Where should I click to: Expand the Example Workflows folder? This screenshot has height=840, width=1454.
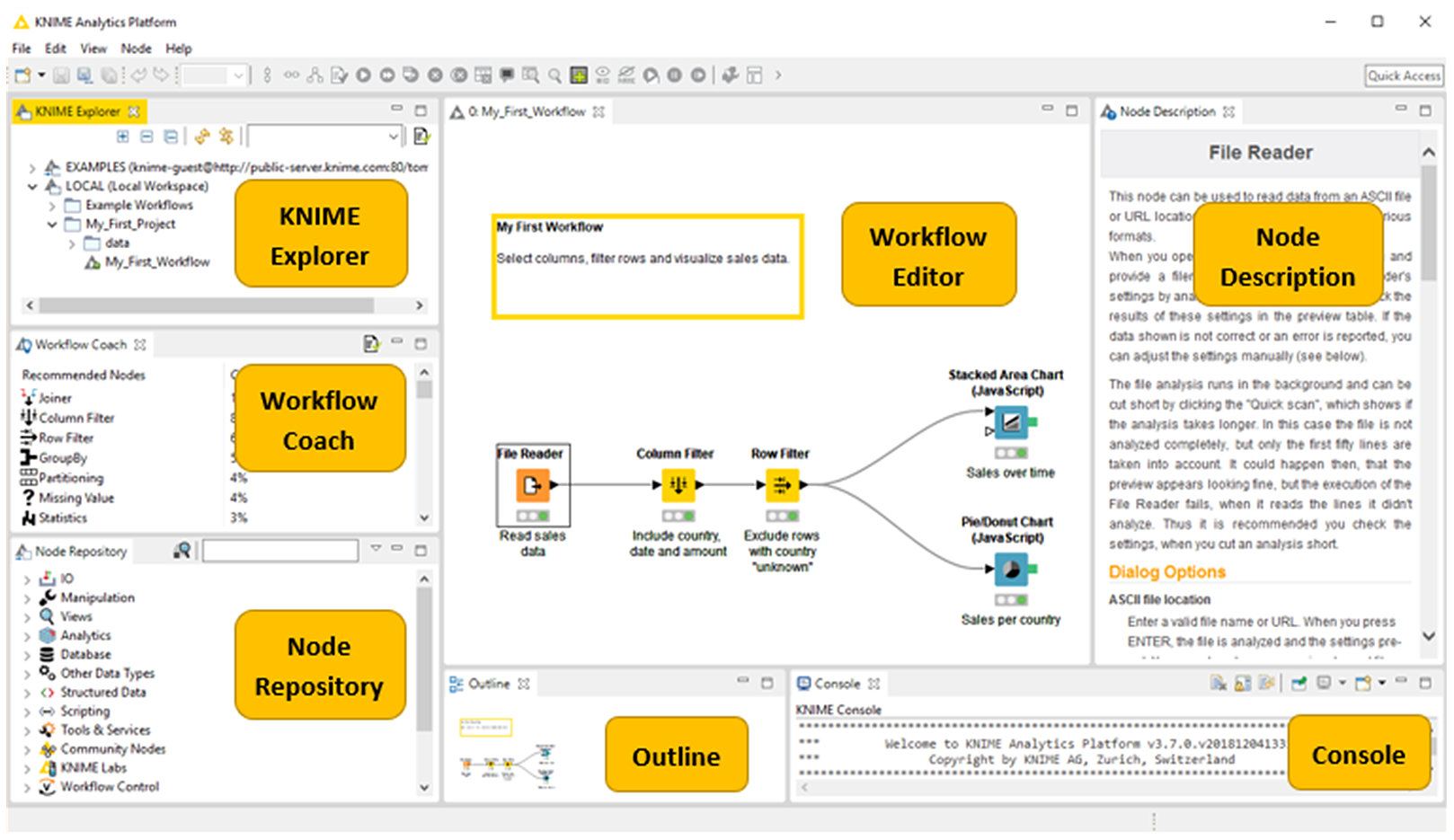tap(52, 206)
